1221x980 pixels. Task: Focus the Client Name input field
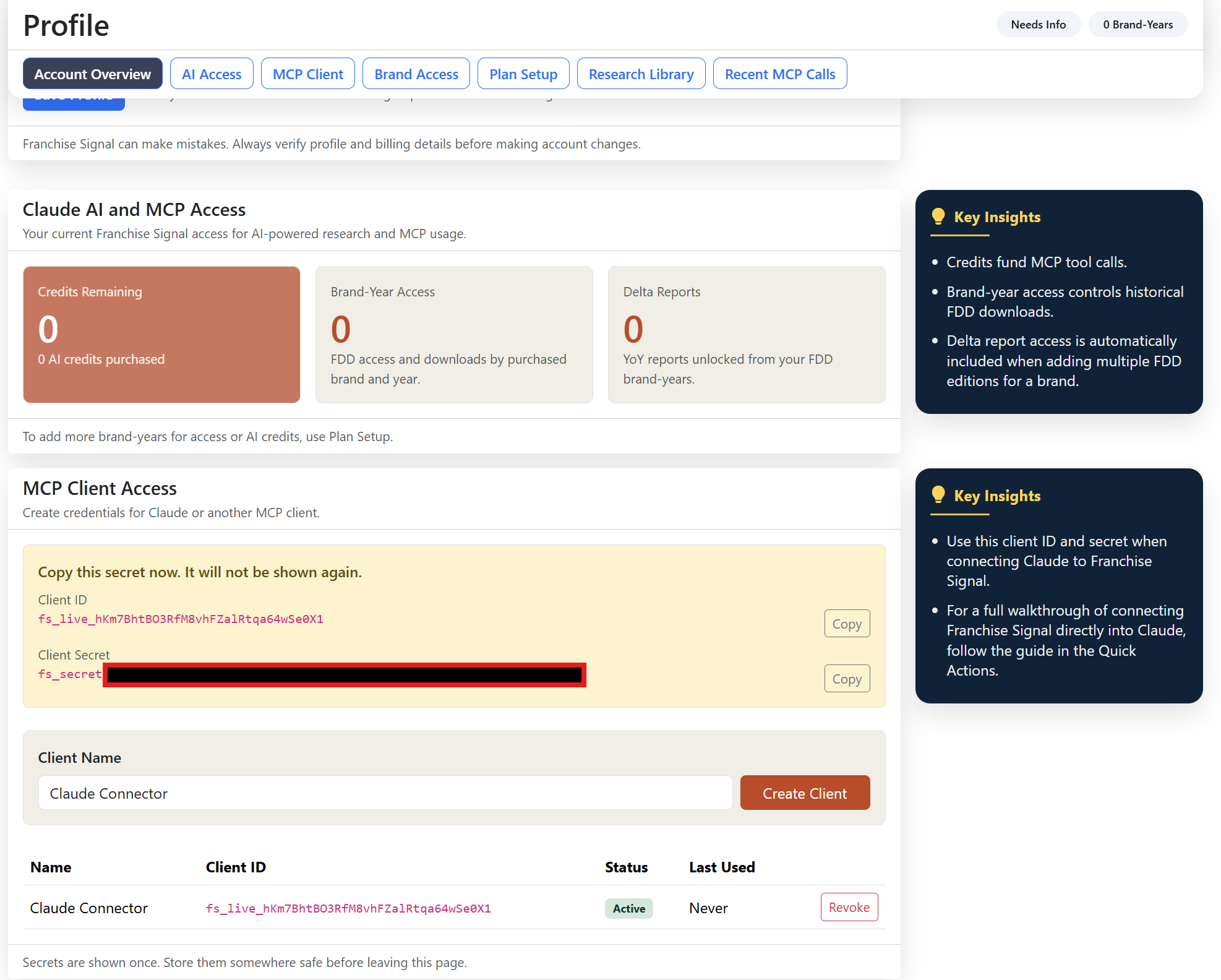385,793
